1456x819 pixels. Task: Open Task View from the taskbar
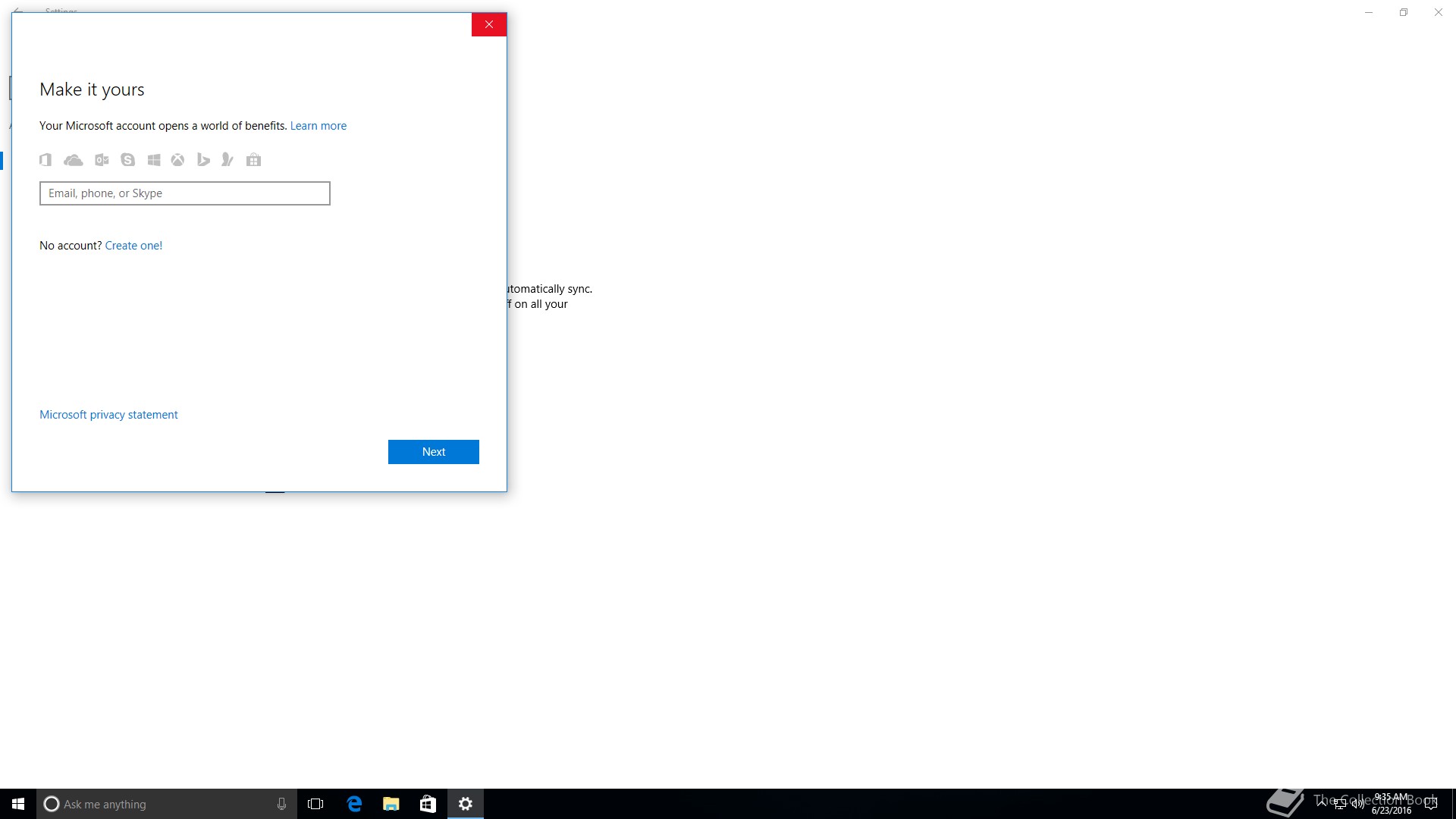pos(315,804)
